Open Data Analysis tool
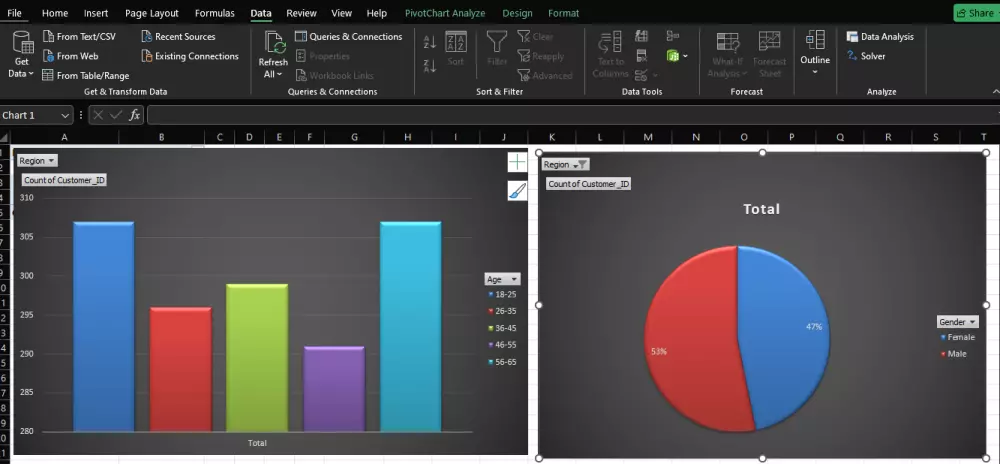The image size is (1000, 464). click(880, 36)
